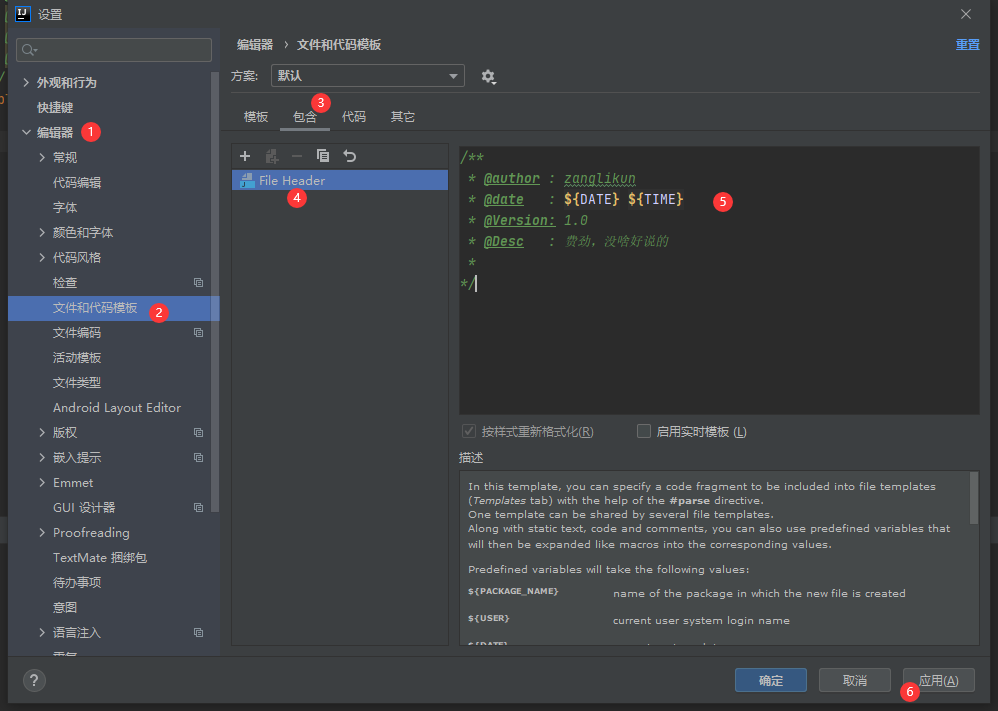
Task: Click the 重置 reset link
Action: 967,45
